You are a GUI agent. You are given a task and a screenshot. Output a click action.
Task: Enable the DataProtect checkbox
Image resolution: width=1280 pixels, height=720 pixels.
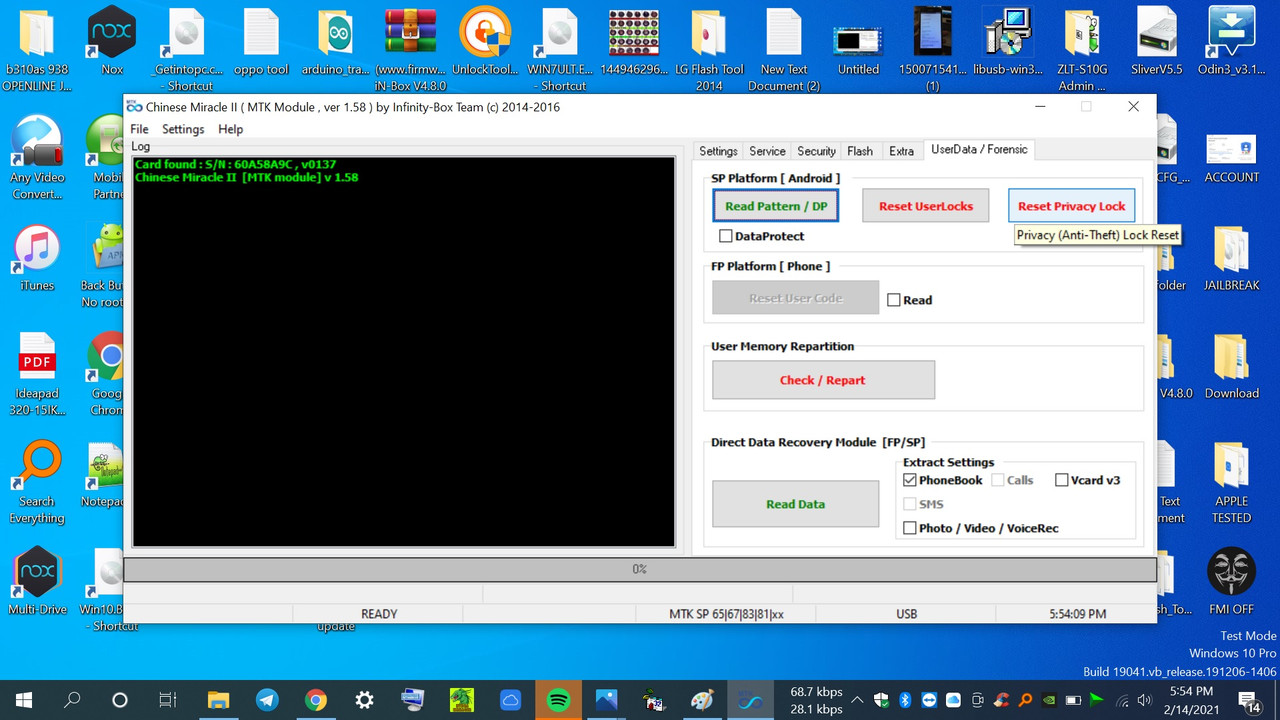725,236
